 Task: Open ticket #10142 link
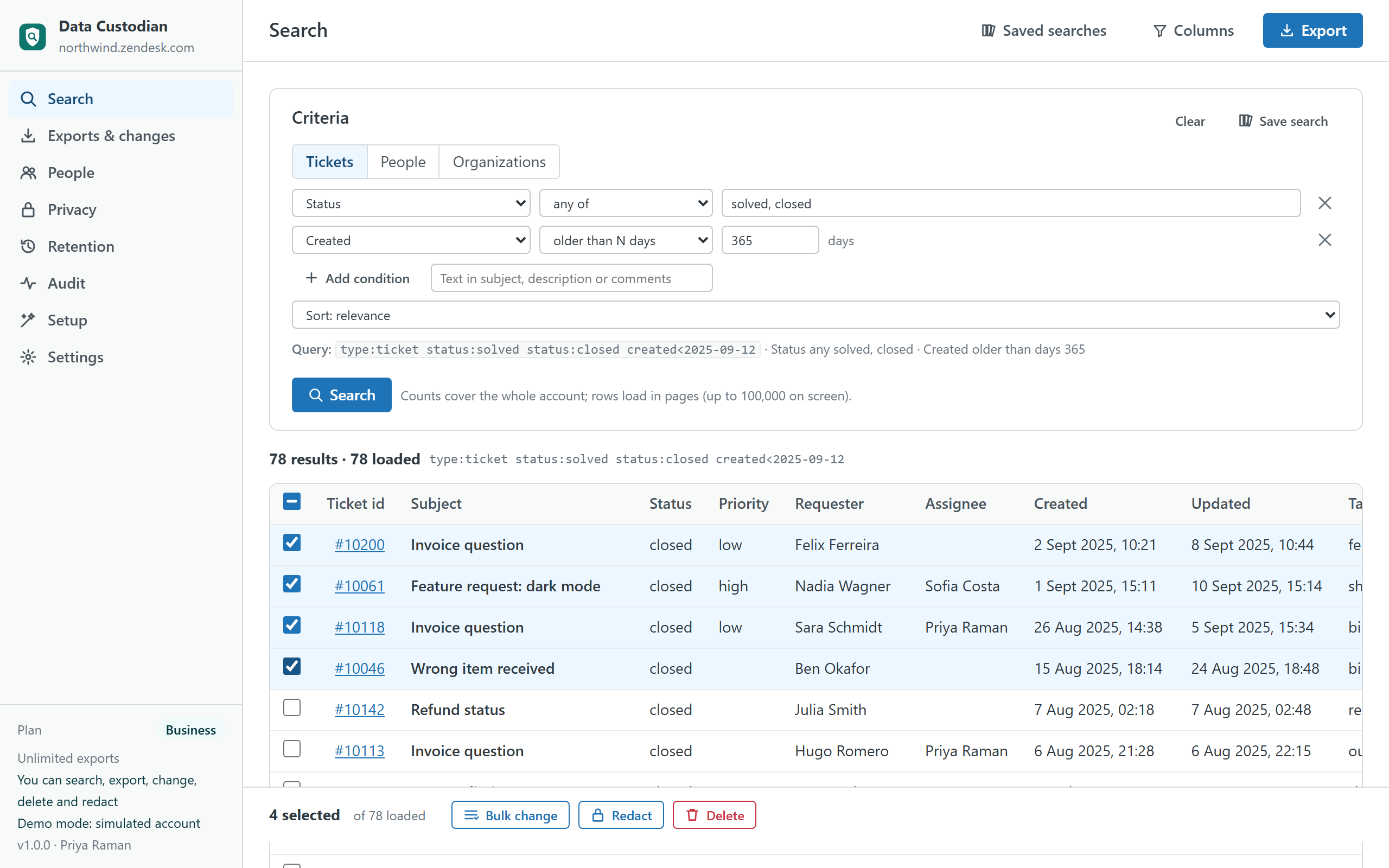[x=359, y=710]
